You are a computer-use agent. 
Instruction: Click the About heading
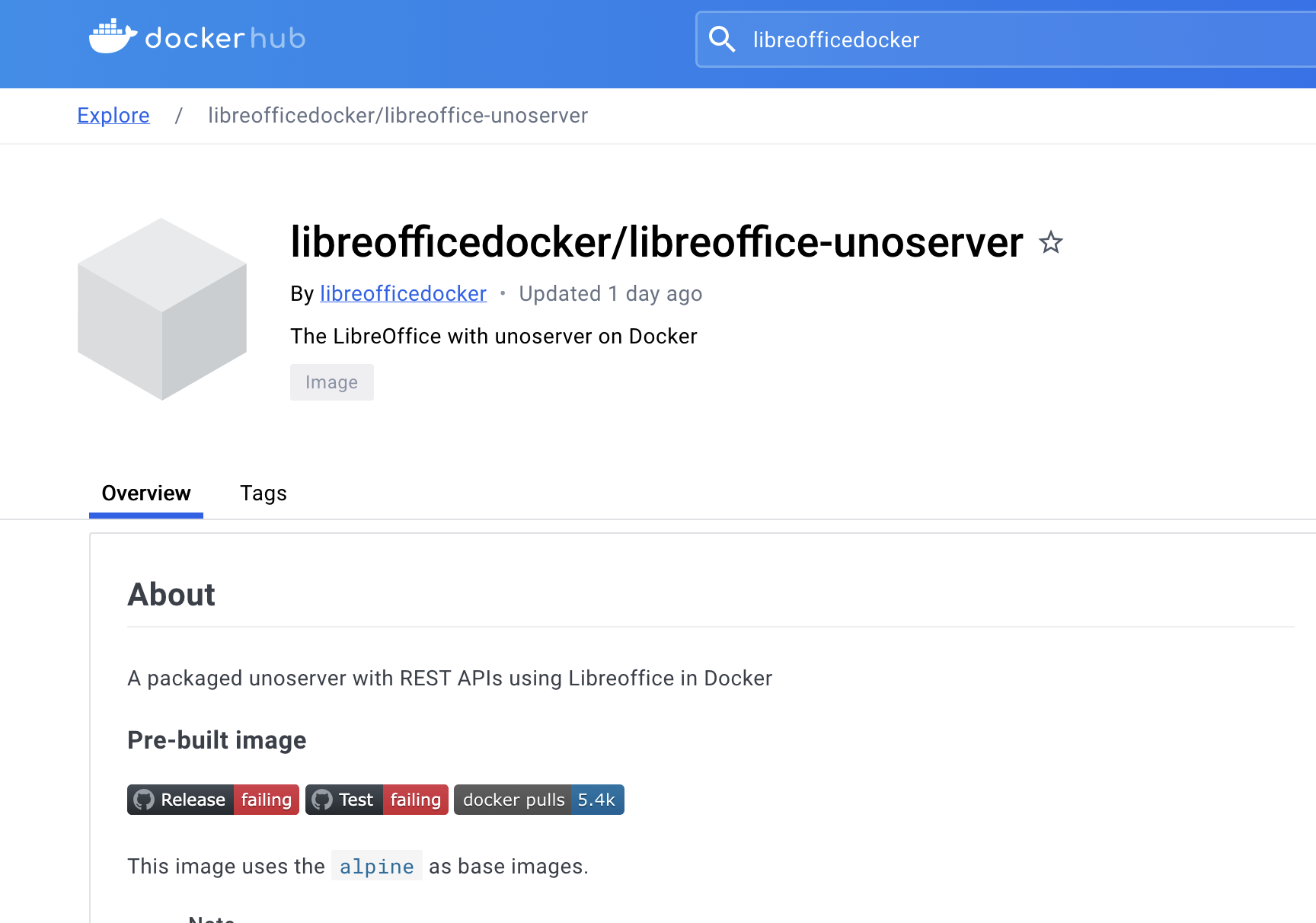171,595
